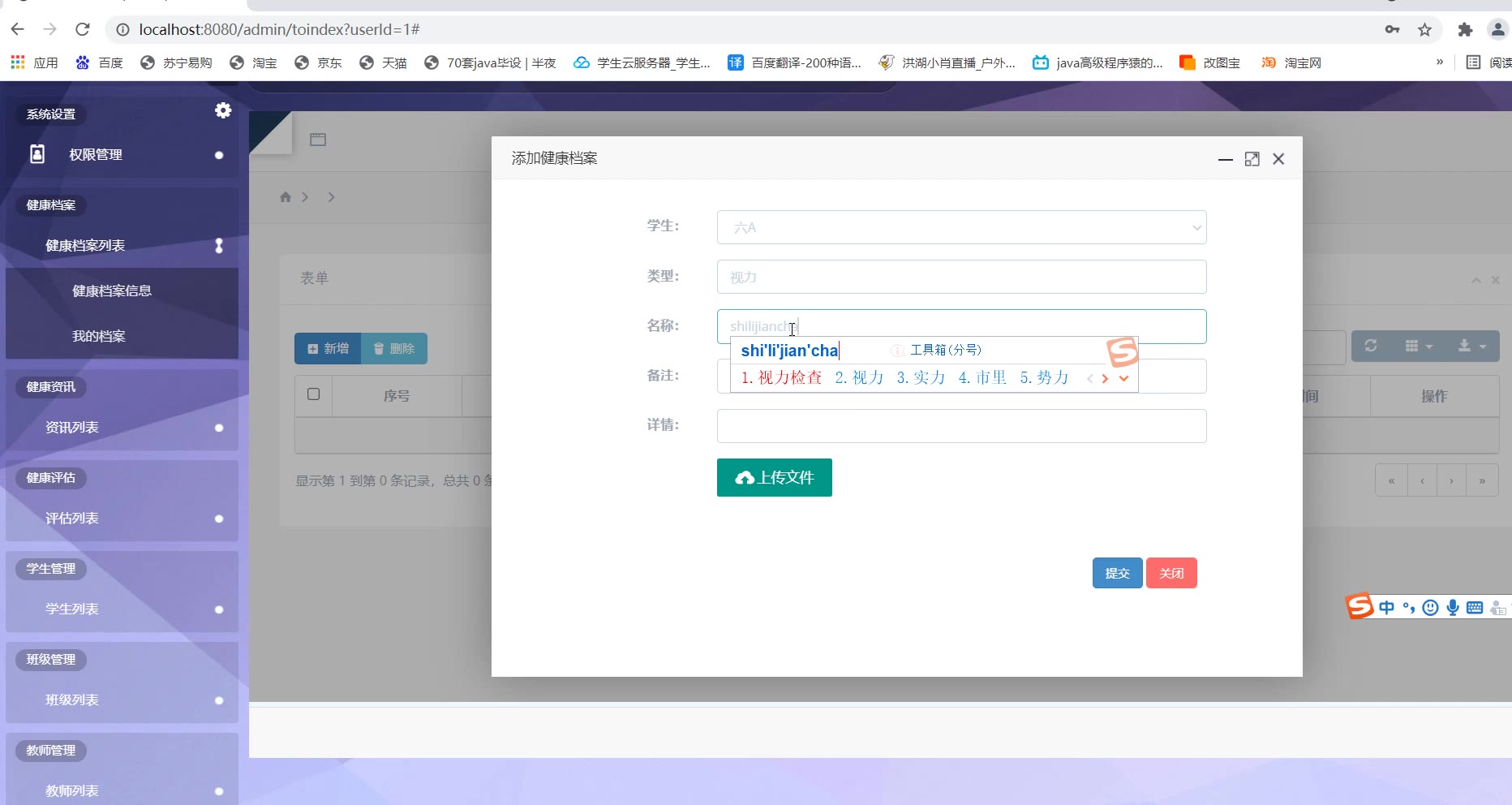
Task: Bookmark this page with star icon
Action: (1424, 30)
